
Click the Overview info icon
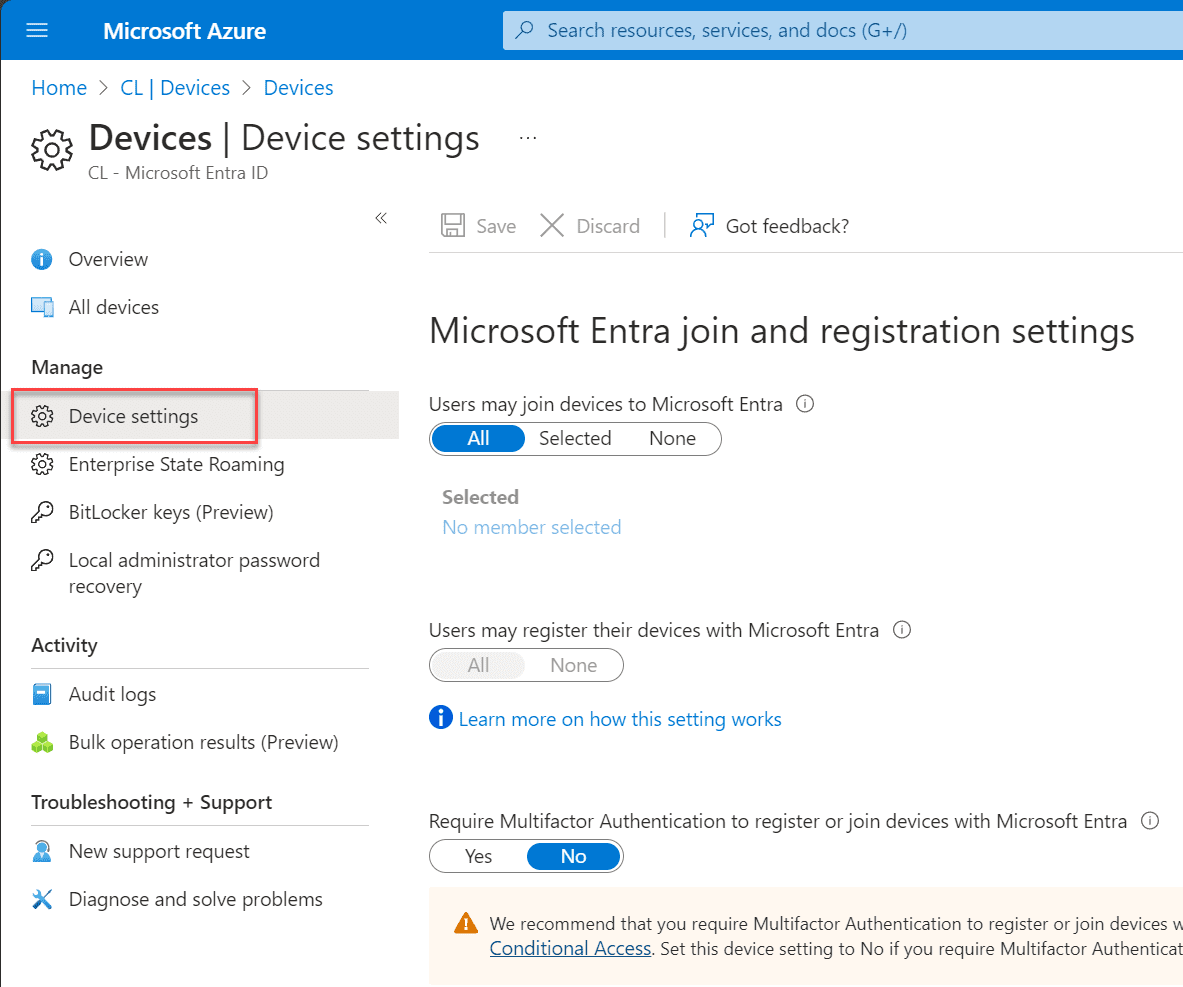click(x=41, y=260)
